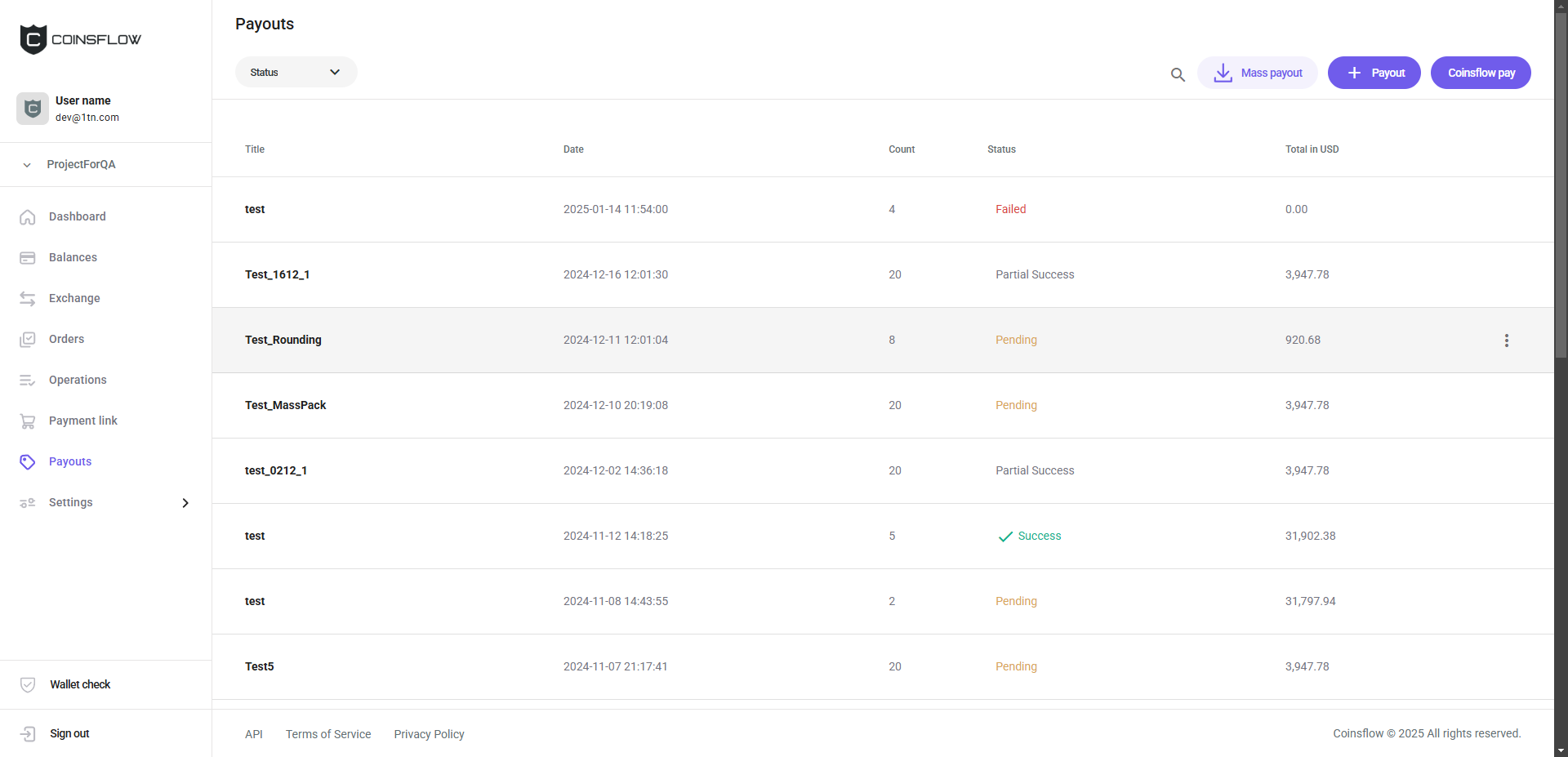1568x757 pixels.
Task: Click the user avatar icon
Action: 33,109
